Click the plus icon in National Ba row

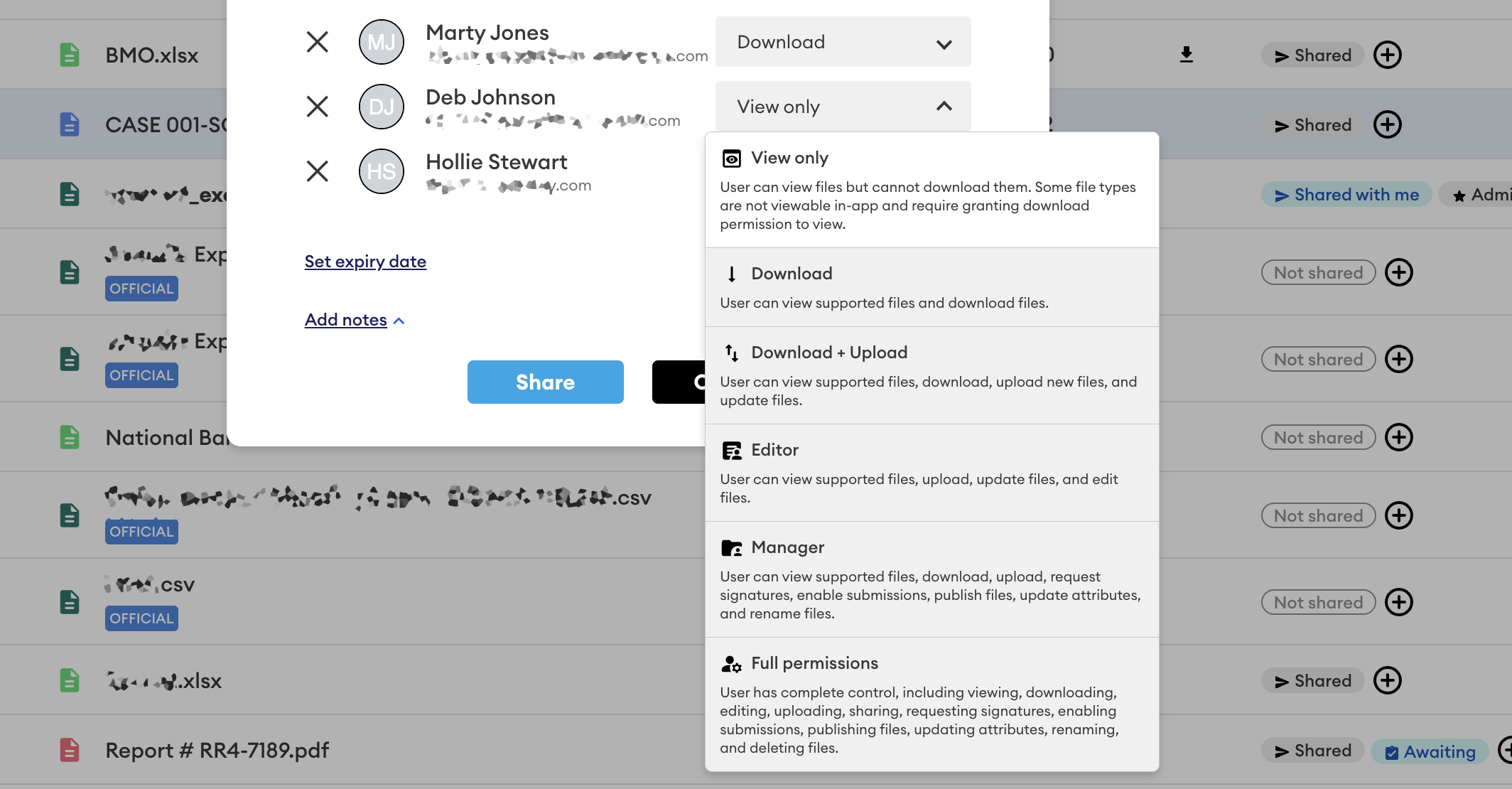[x=1398, y=437]
